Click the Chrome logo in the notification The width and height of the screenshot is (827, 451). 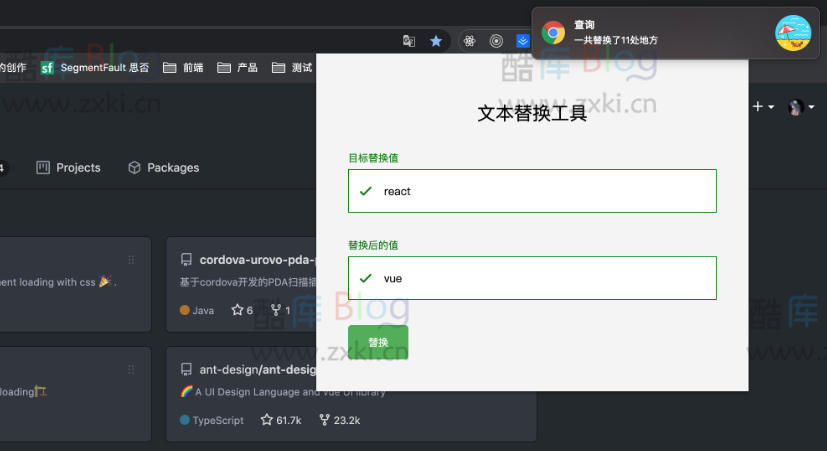[553, 33]
